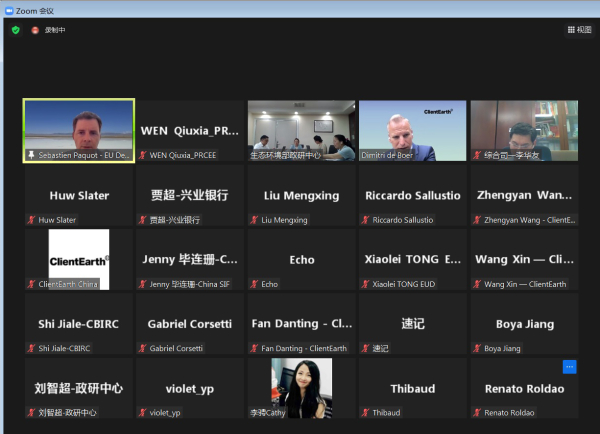Click the muted mic icon beside Fan Danting

click(x=254, y=348)
